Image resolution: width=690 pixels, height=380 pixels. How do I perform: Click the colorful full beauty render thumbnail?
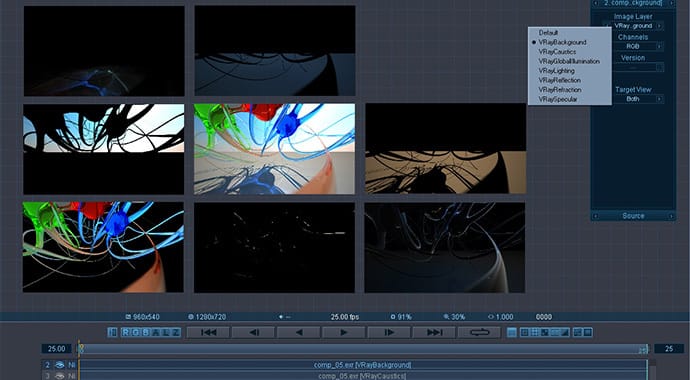tap(274, 149)
